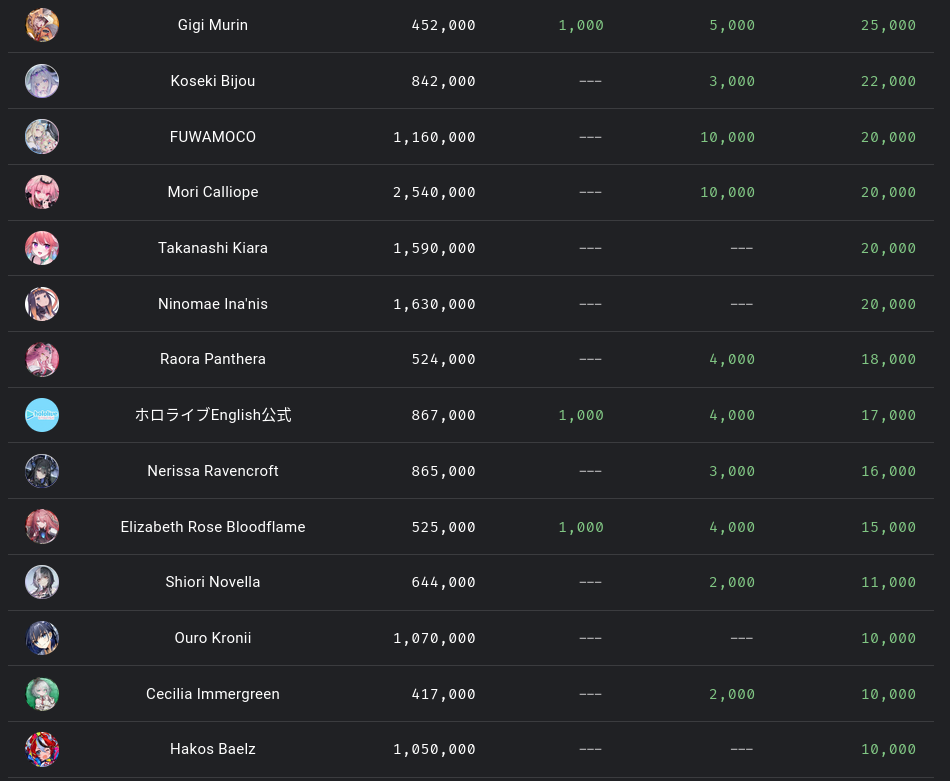
Task: Select Nerissa Ravencroft's avatar icon
Action: (42, 471)
